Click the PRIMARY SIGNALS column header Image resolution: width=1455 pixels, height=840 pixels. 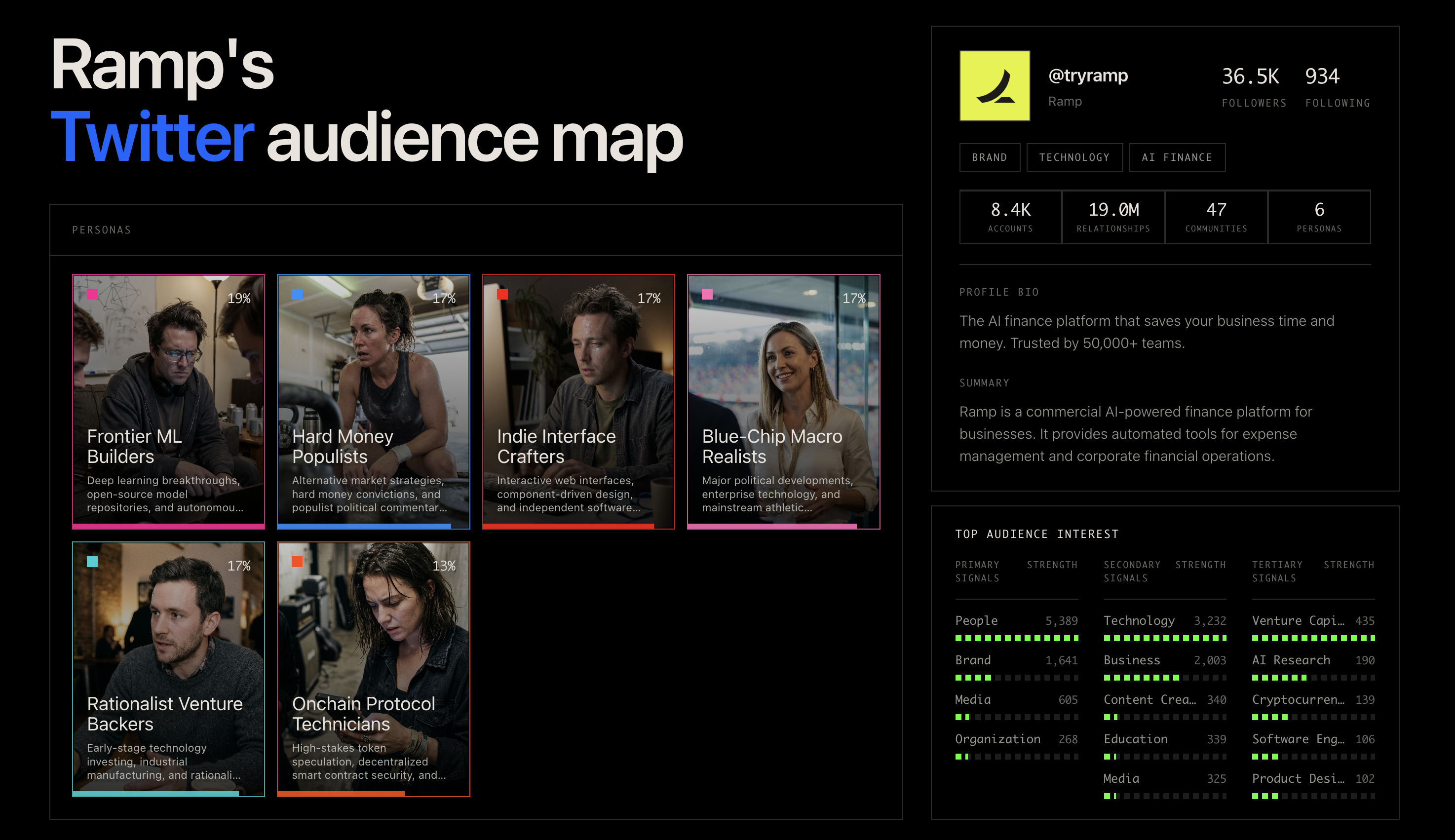point(977,571)
